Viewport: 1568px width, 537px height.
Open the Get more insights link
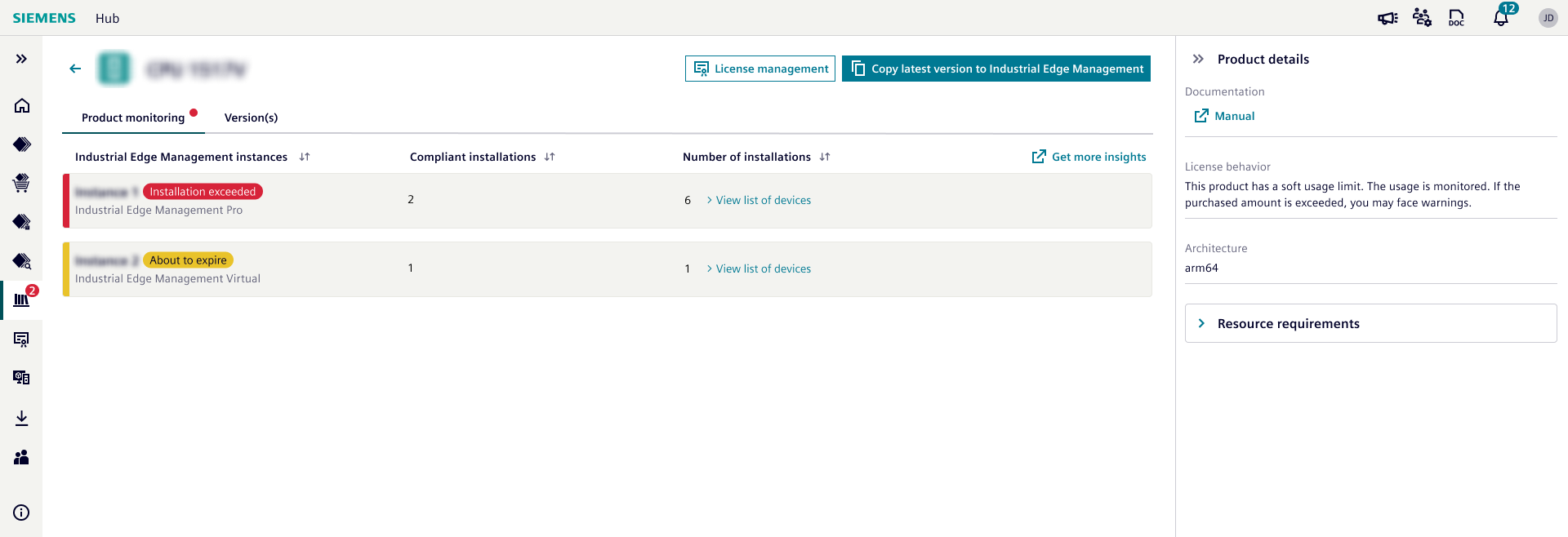pyautogui.click(x=1089, y=157)
